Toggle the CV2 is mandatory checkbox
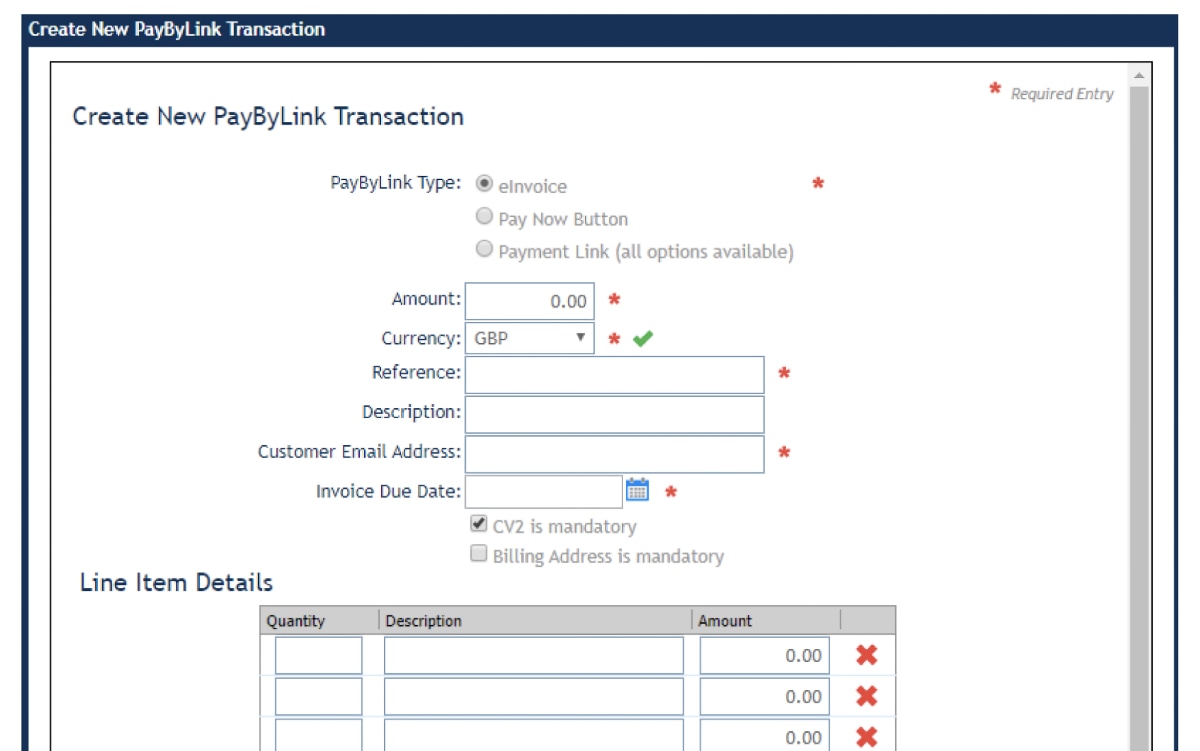The height and width of the screenshot is (751, 1200). 479,524
